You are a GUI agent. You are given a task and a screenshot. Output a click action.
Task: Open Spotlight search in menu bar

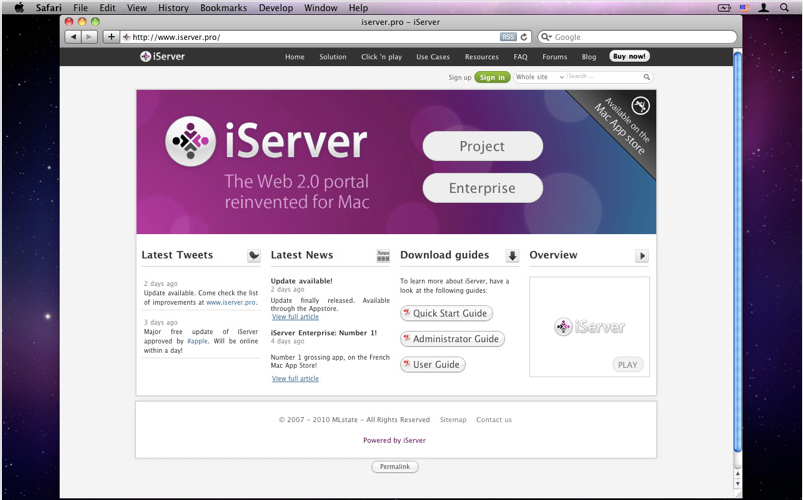pyautogui.click(x=784, y=8)
